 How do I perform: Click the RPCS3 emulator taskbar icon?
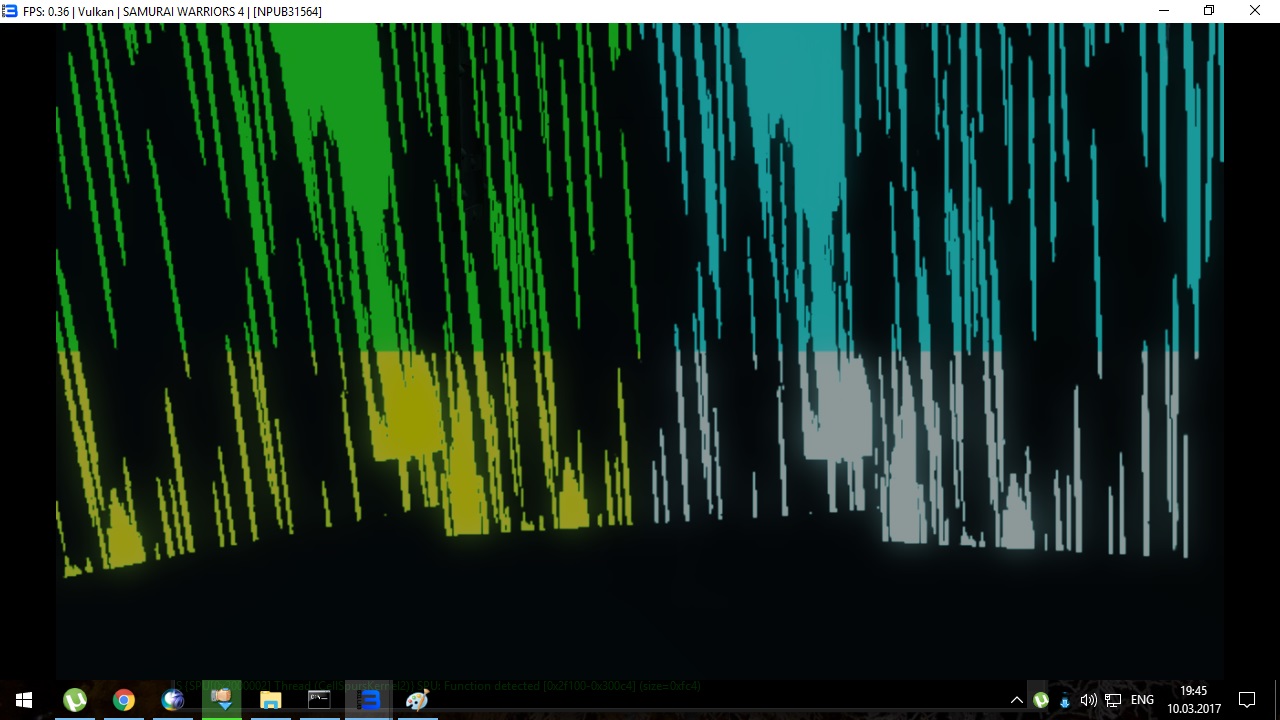coord(368,700)
